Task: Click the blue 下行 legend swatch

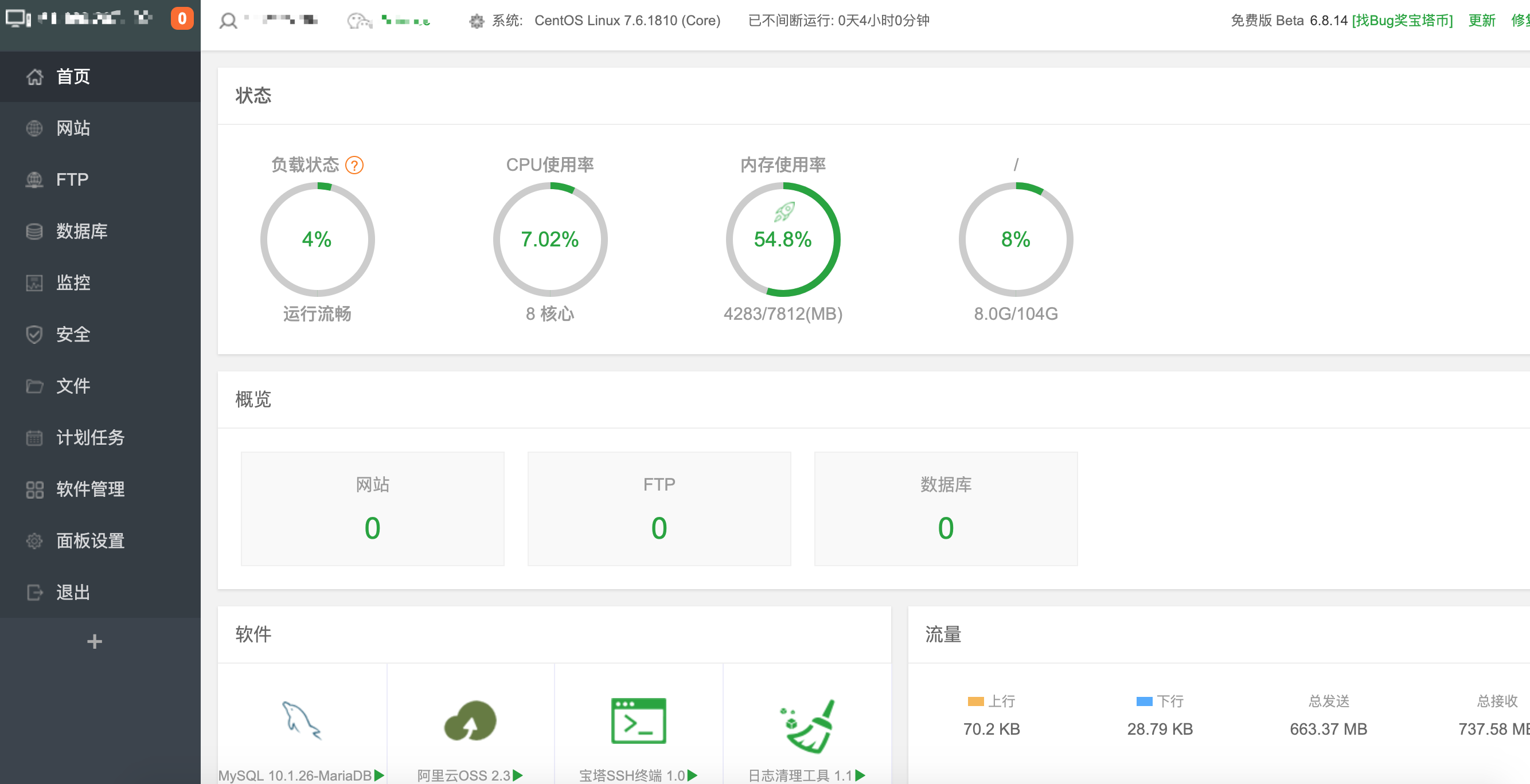Action: pos(1144,701)
